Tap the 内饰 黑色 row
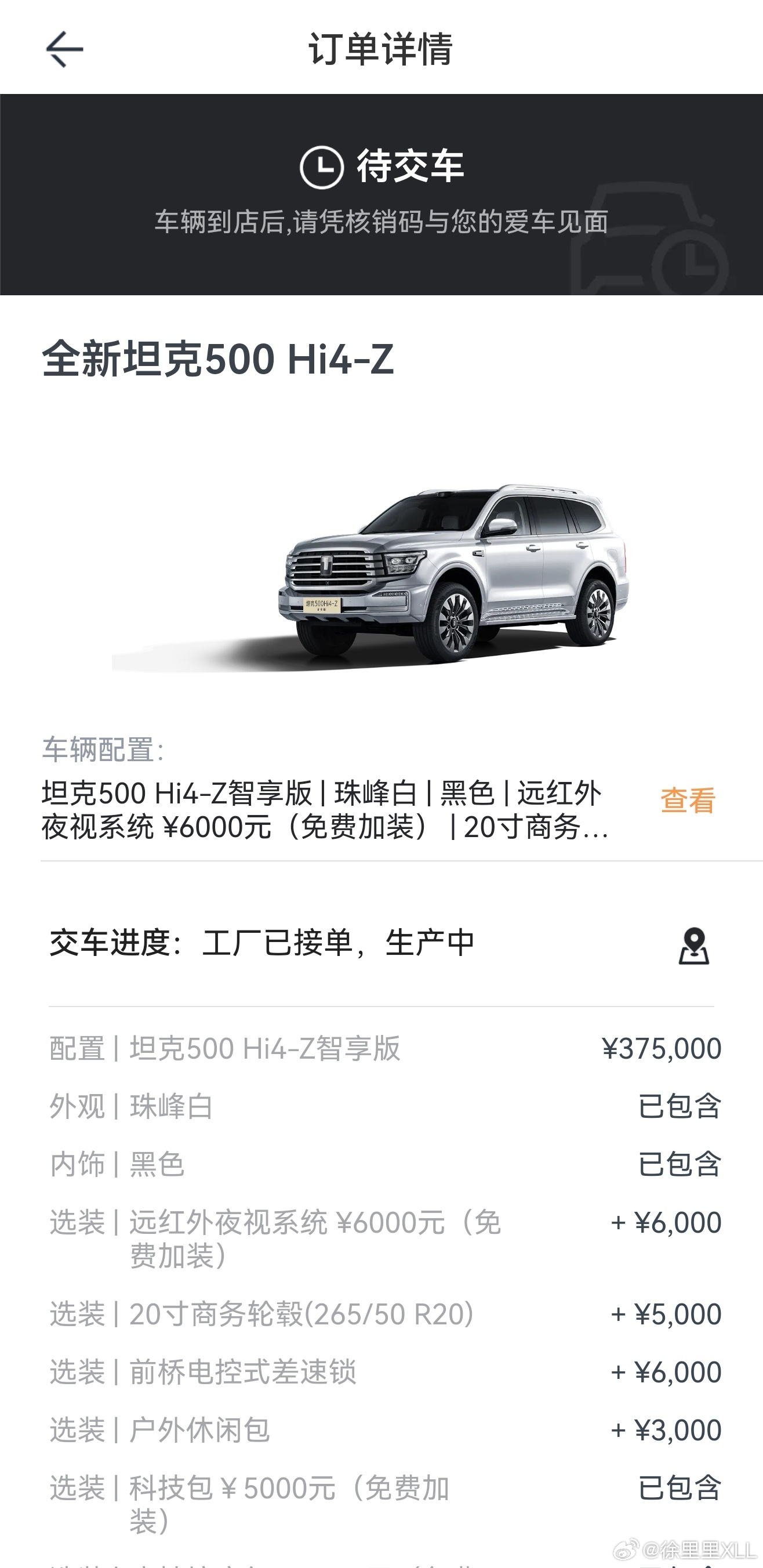 point(385,1164)
